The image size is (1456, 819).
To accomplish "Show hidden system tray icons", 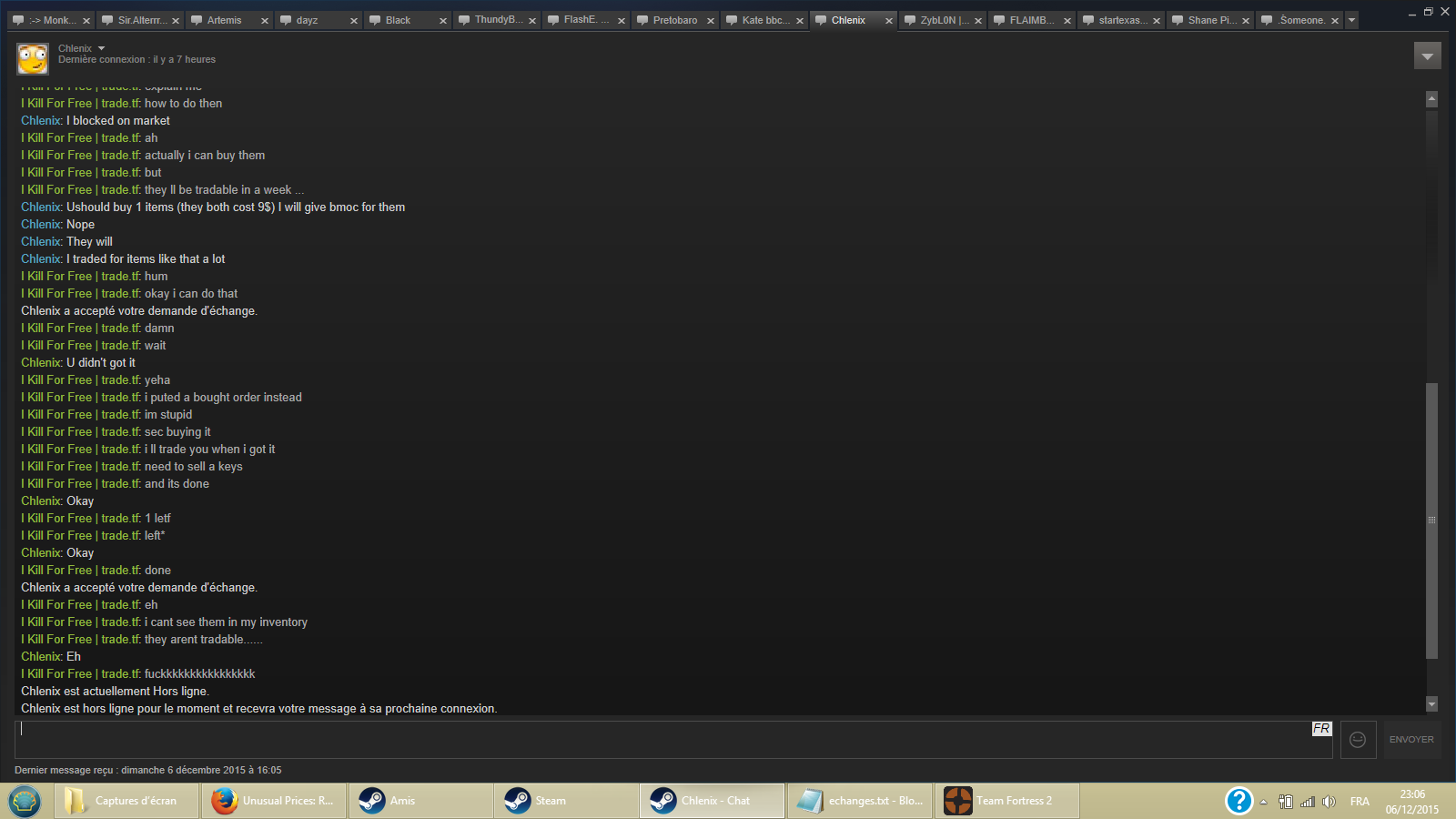I will pyautogui.click(x=1263, y=802).
